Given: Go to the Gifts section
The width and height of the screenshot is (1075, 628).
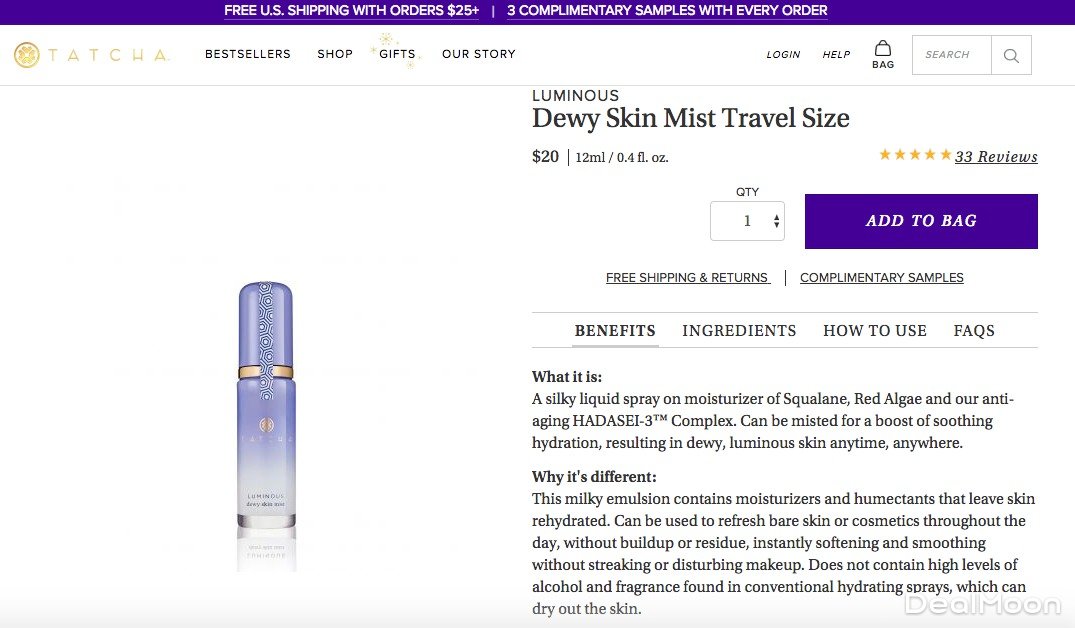Looking at the screenshot, I should pyautogui.click(x=397, y=54).
